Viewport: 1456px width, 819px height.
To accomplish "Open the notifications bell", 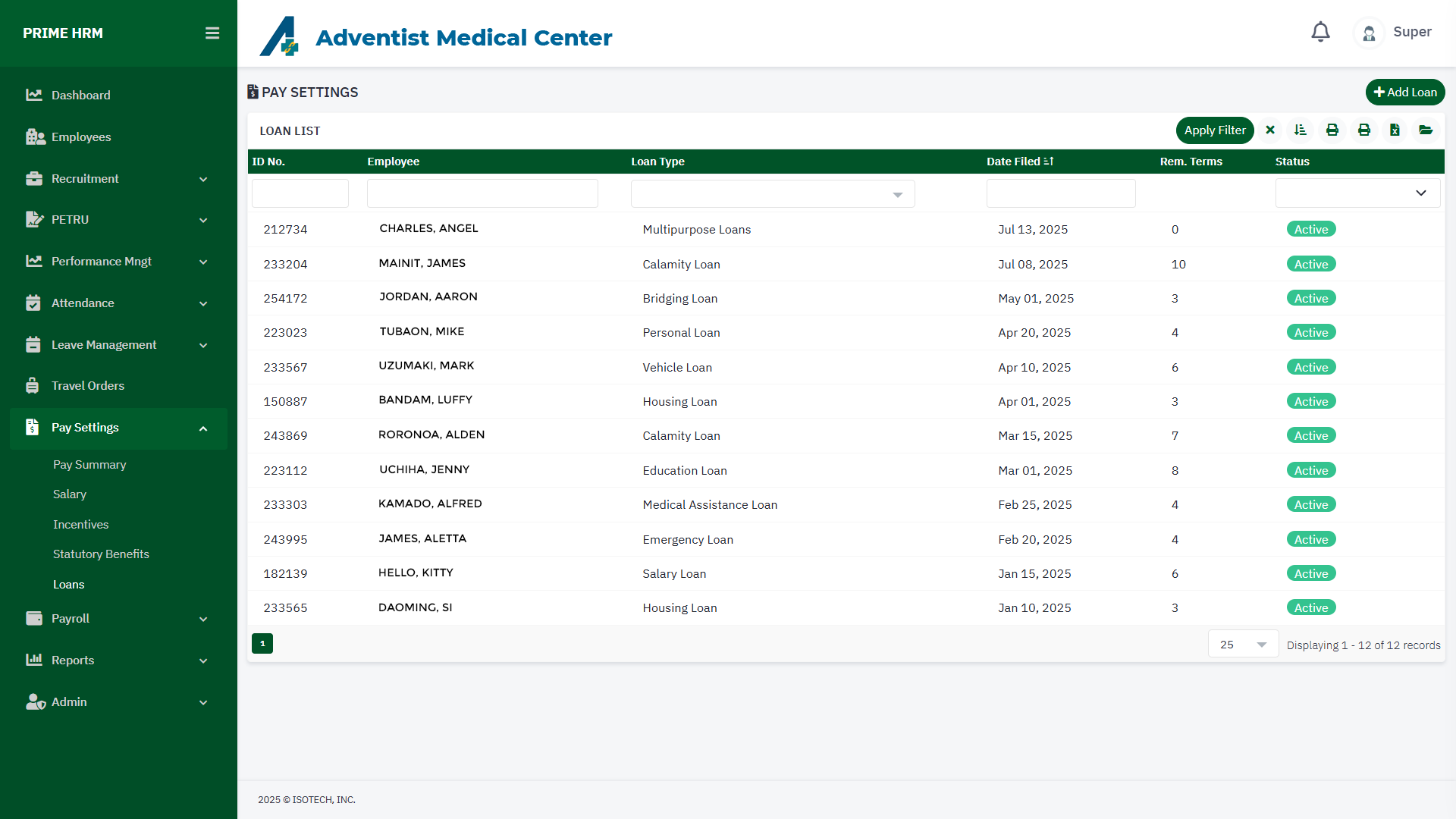I will coord(1320,33).
